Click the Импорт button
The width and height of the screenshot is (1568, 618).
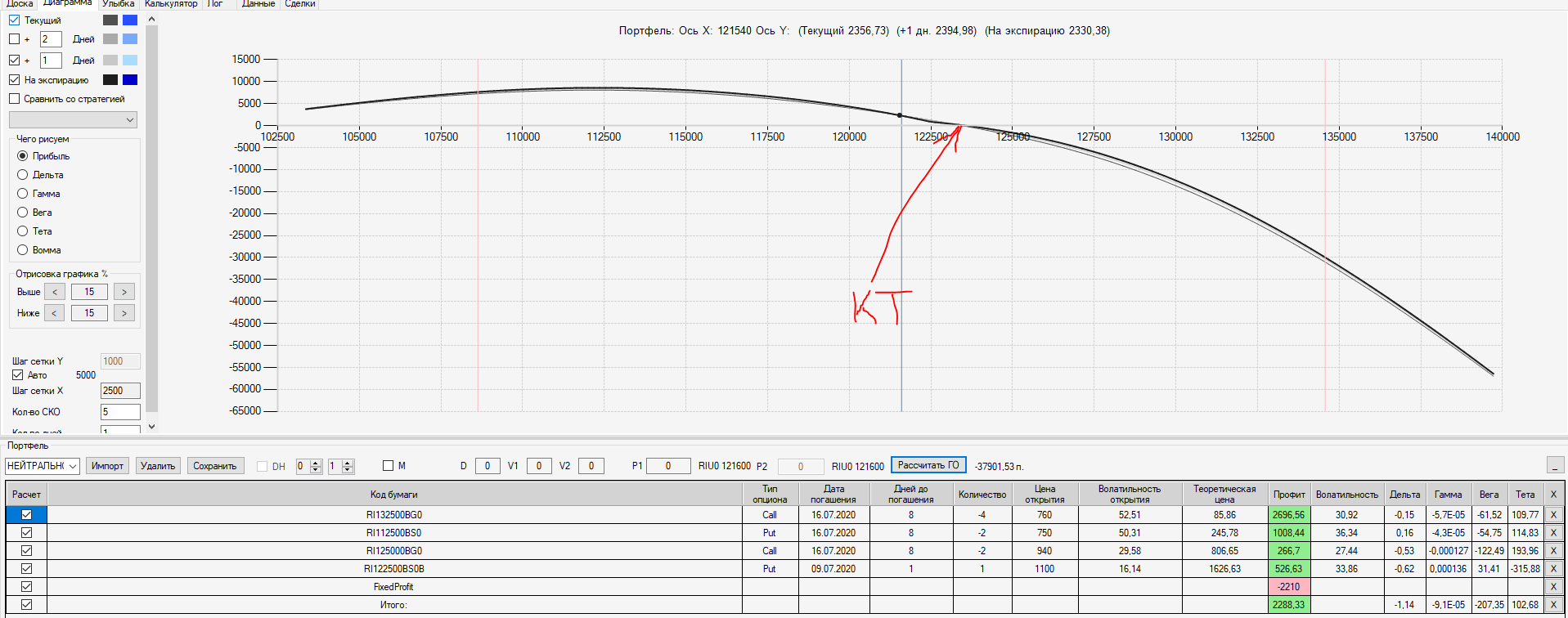(x=107, y=466)
